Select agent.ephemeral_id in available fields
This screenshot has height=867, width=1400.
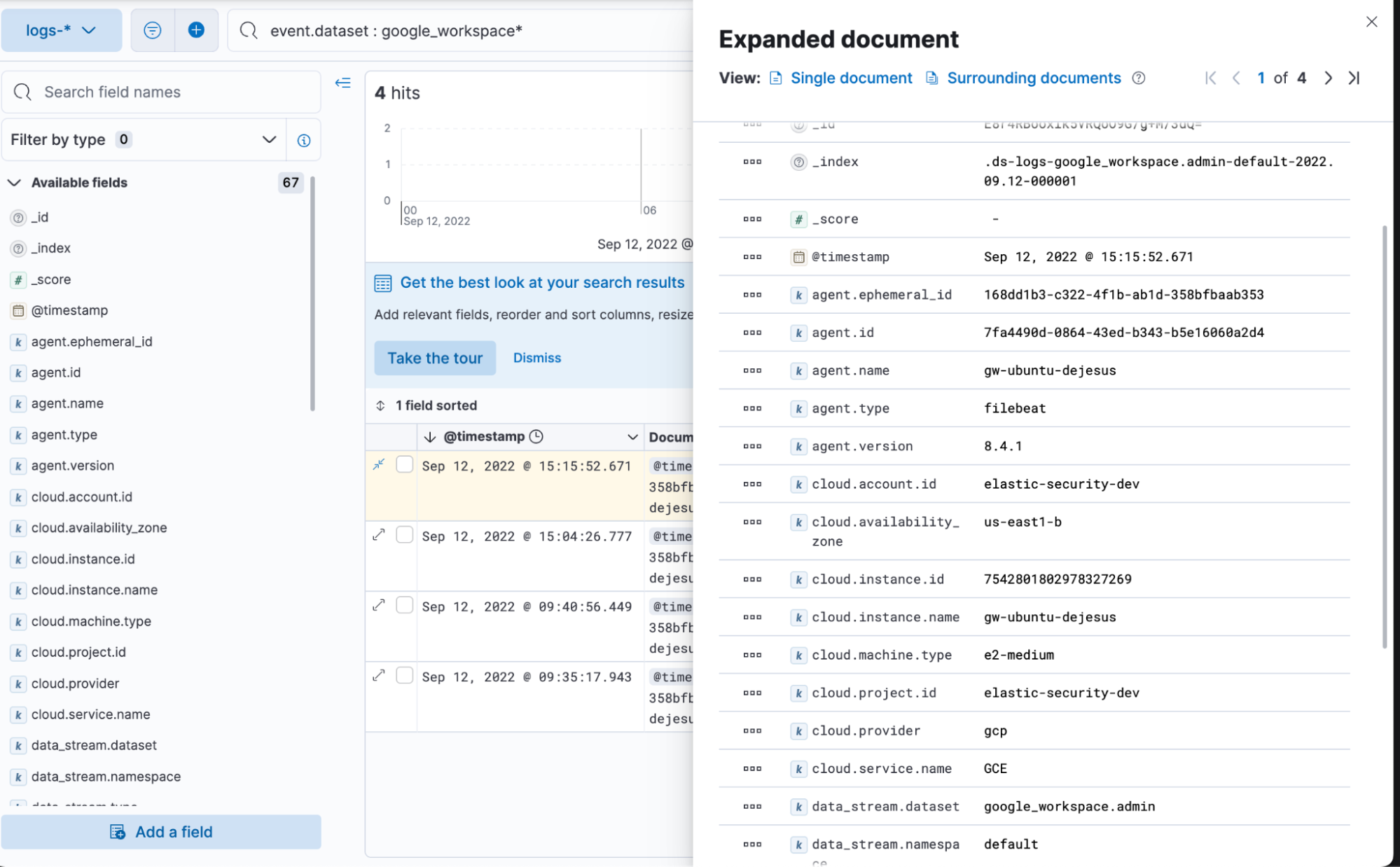(92, 342)
